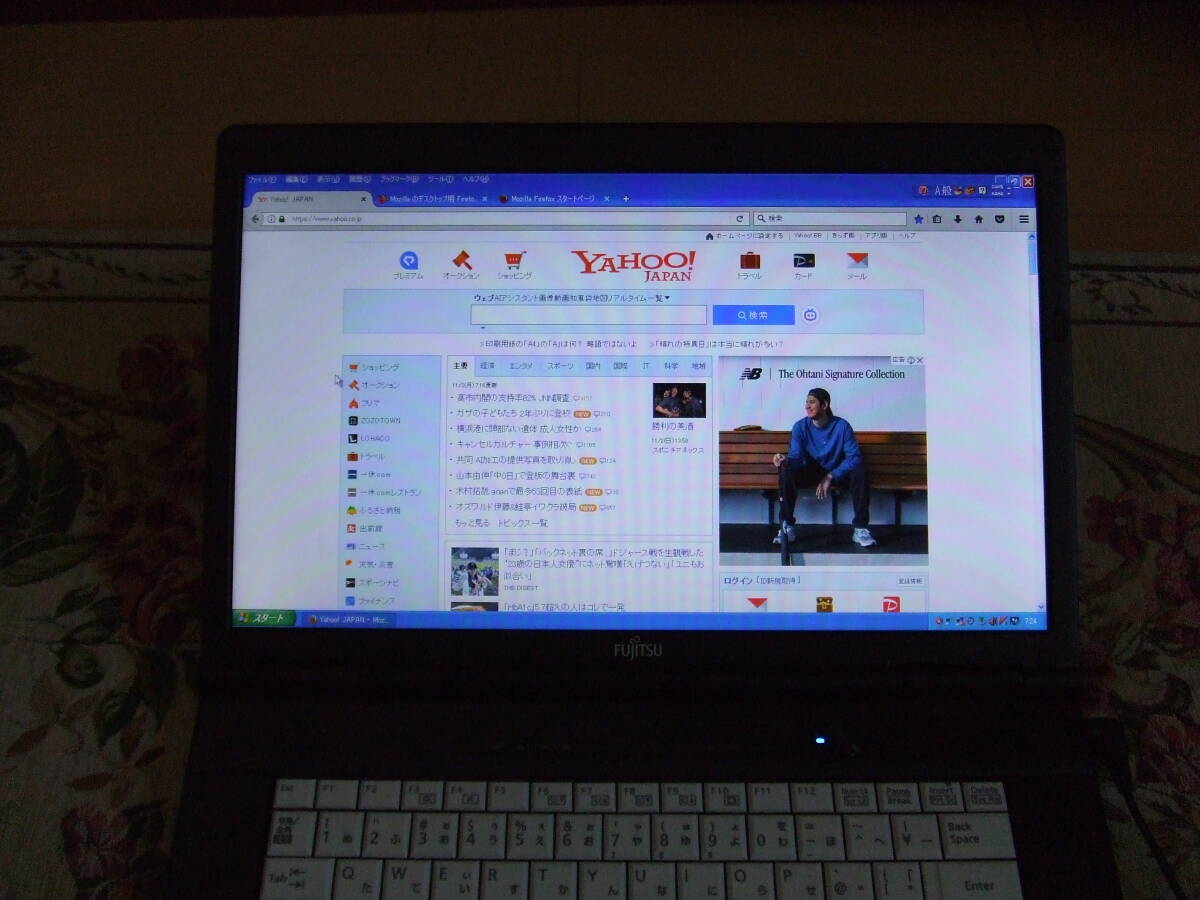Select the エンタメ news tab

tap(521, 366)
